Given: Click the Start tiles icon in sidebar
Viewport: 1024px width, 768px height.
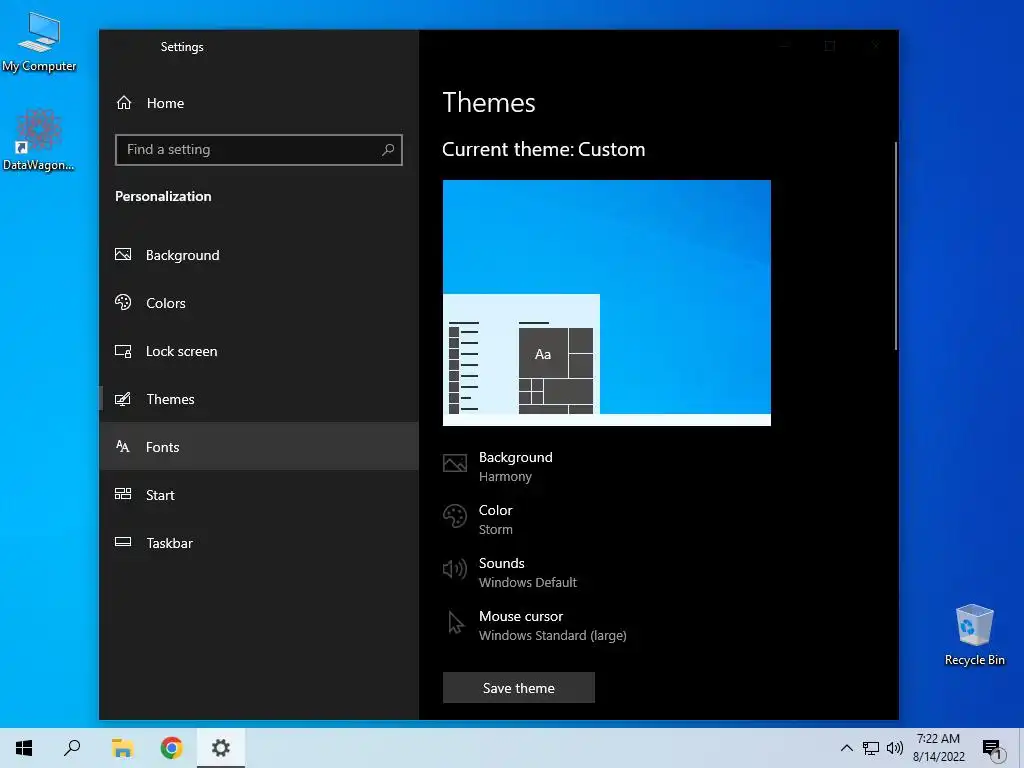Looking at the screenshot, I should pos(123,494).
